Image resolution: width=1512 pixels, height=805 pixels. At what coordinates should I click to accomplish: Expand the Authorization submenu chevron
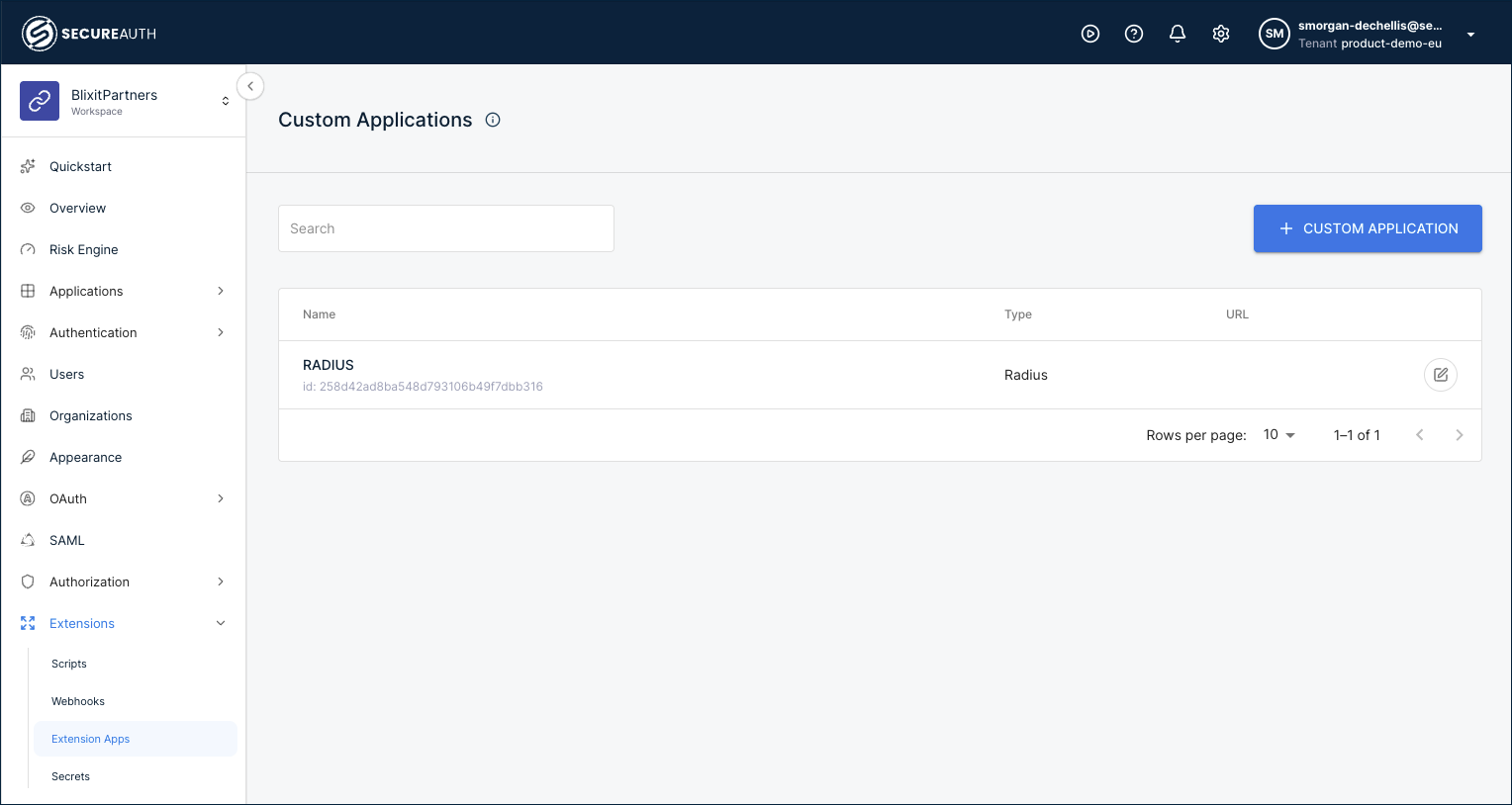click(x=221, y=581)
